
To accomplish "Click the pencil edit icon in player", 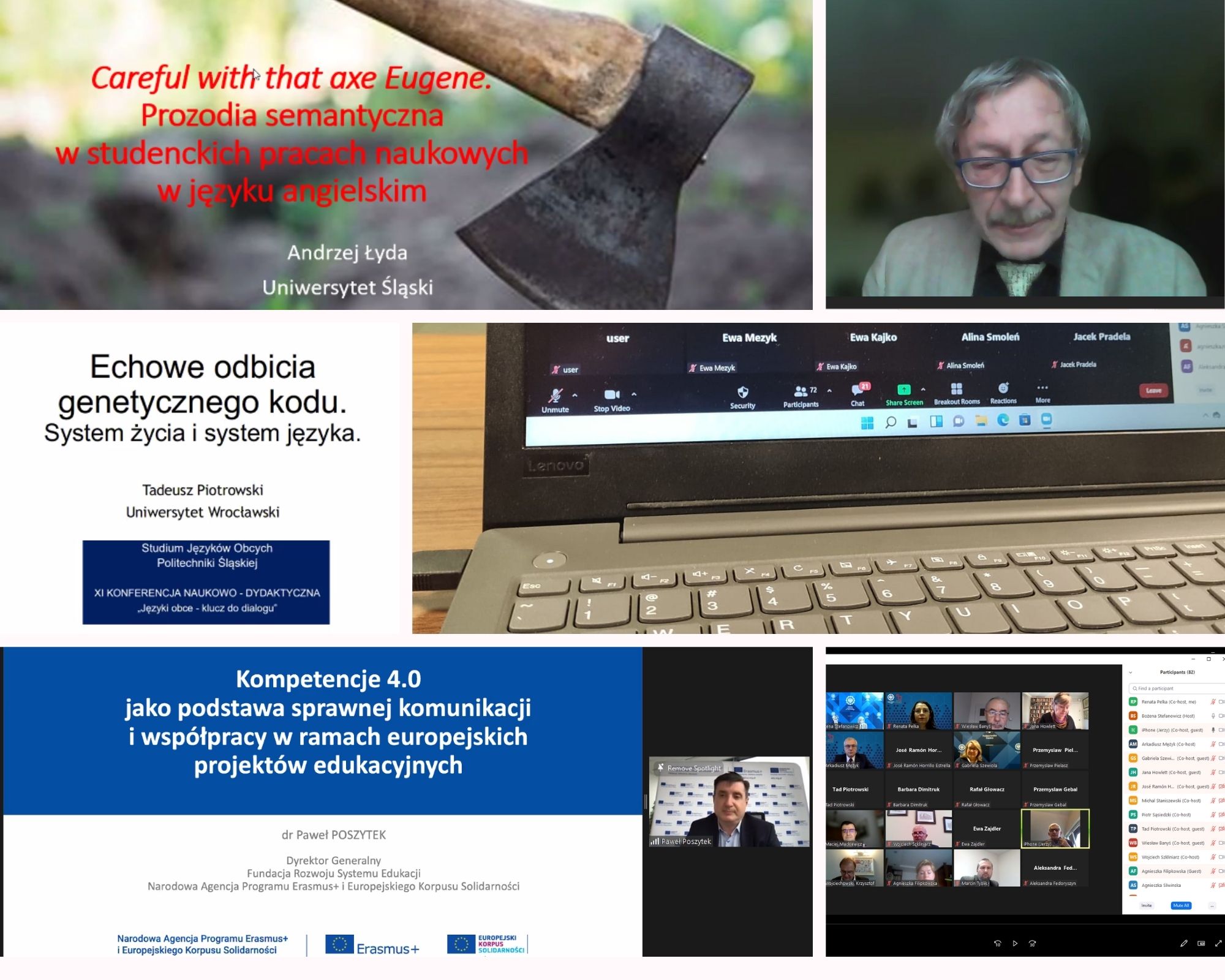I will (x=1184, y=943).
